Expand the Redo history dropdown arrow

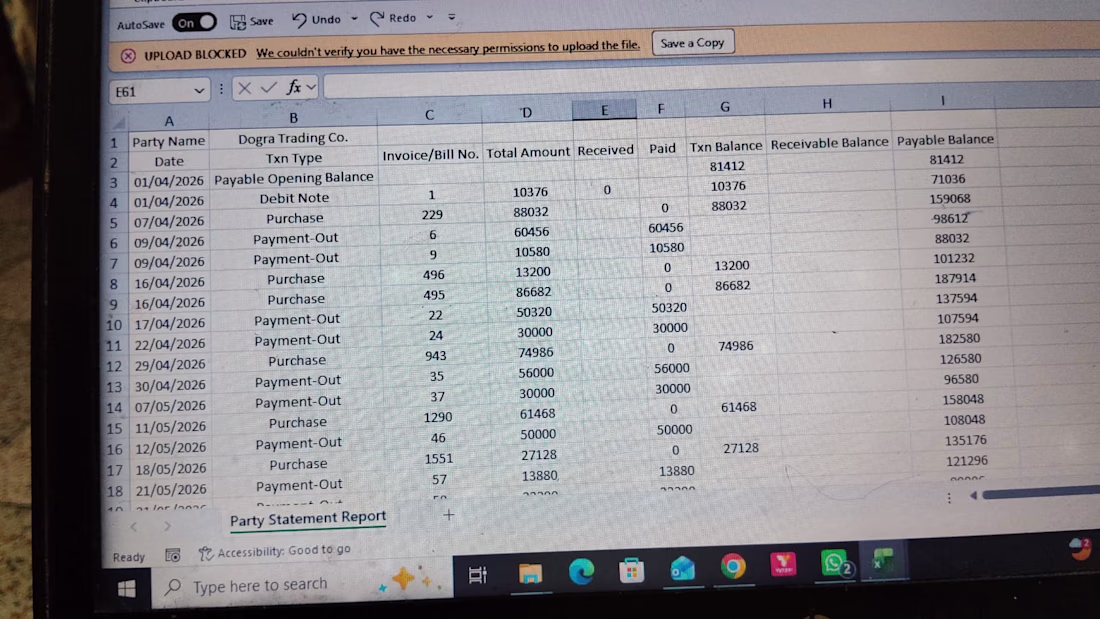(430, 17)
